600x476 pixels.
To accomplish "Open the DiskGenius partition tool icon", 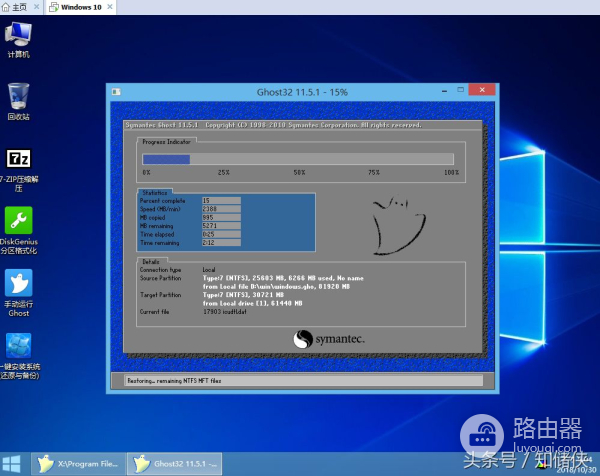I will (18, 221).
